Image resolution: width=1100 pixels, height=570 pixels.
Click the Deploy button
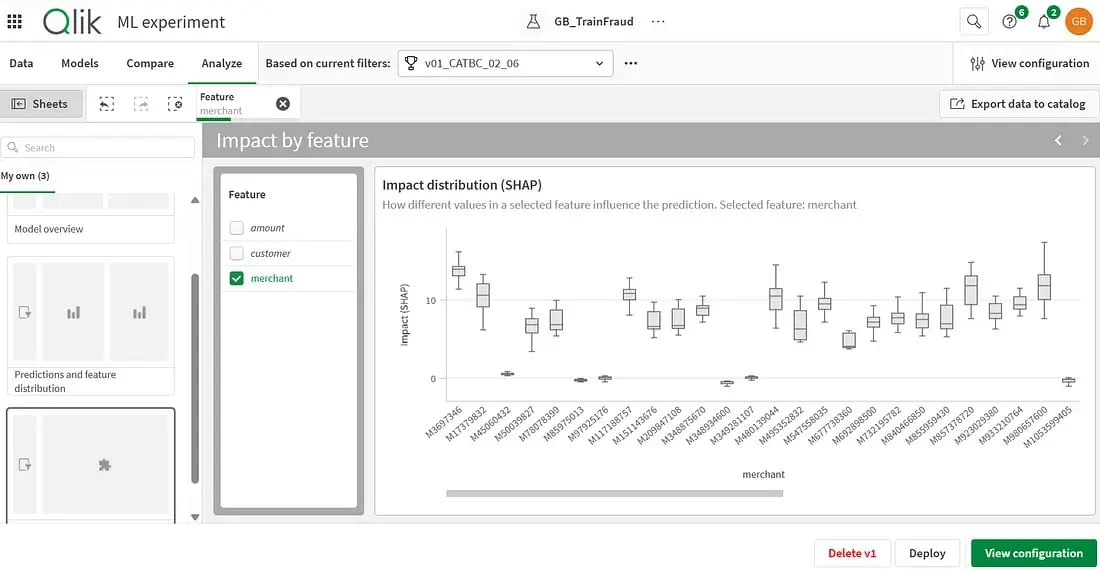[x=927, y=553]
